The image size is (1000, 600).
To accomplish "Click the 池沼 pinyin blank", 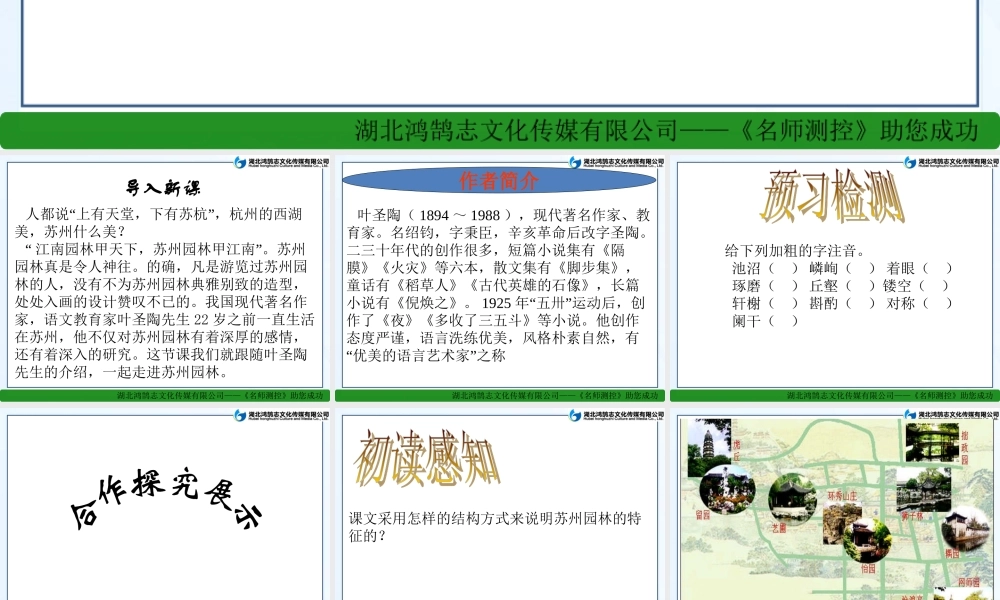I will (783, 268).
